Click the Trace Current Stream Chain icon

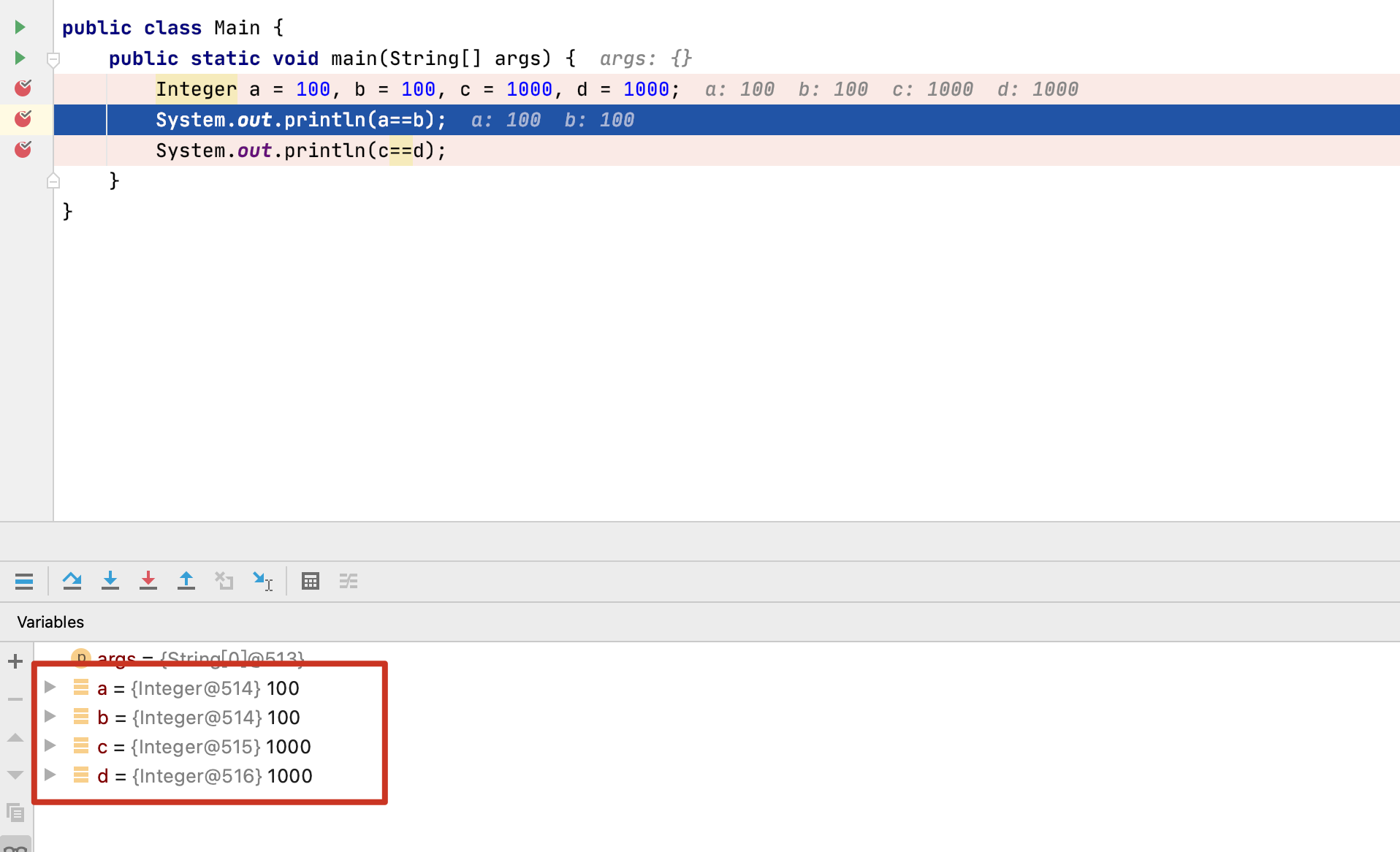point(349,581)
